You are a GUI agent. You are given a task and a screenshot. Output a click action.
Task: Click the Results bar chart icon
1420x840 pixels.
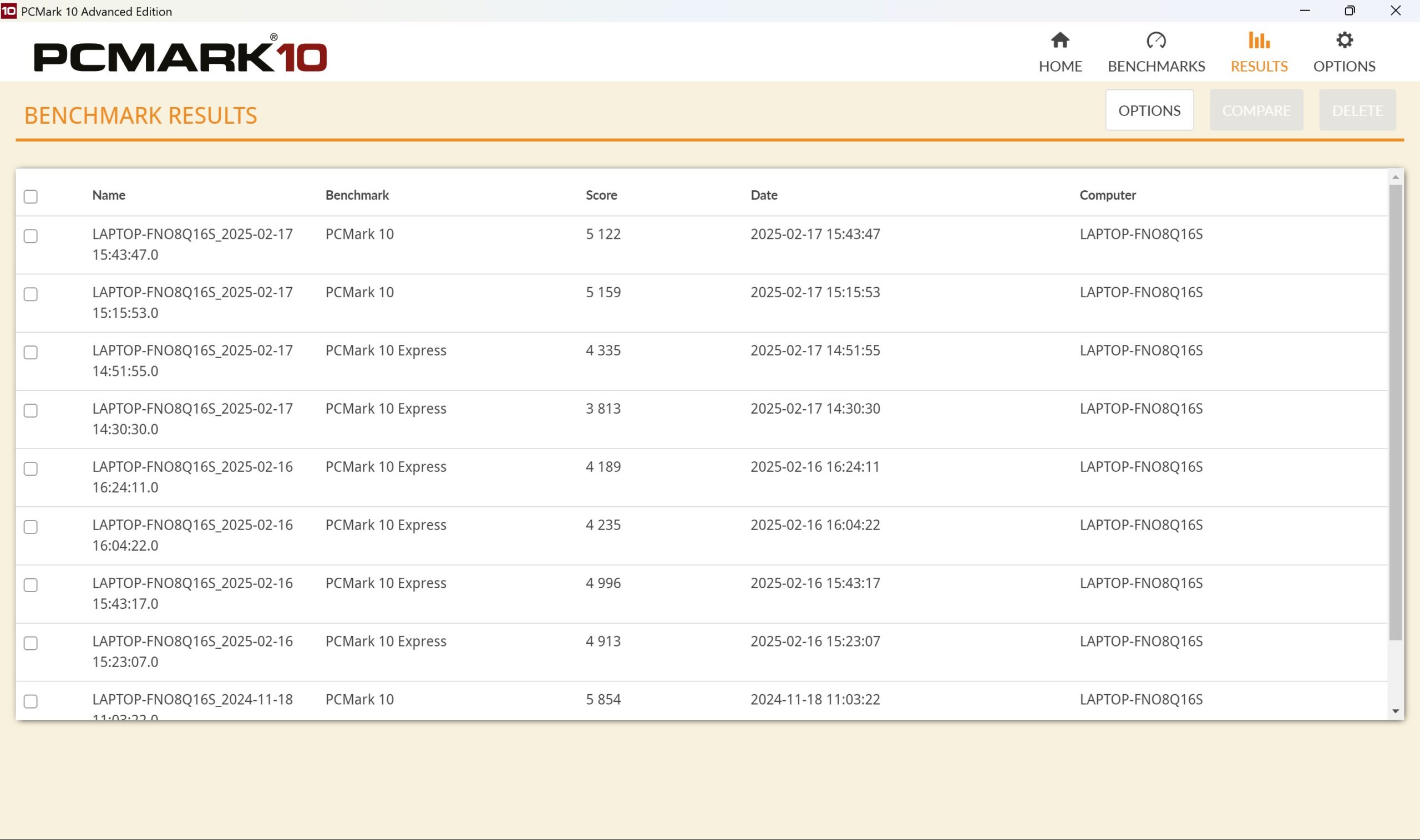(1259, 40)
